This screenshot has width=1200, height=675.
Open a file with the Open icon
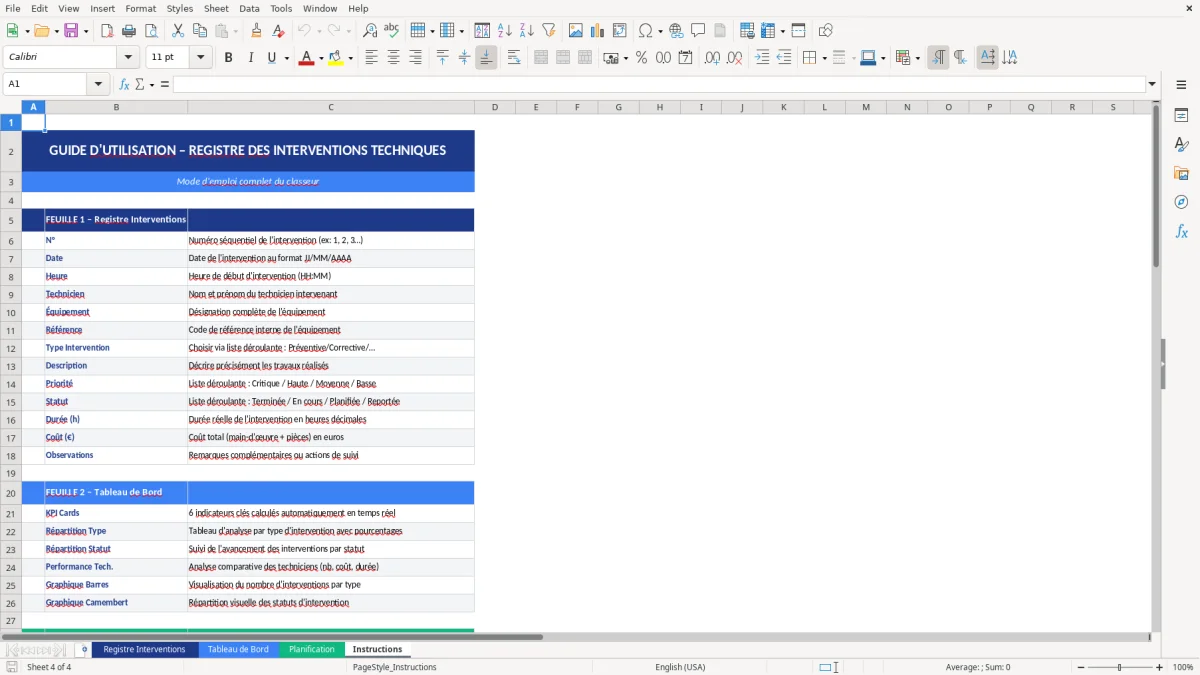click(x=41, y=31)
